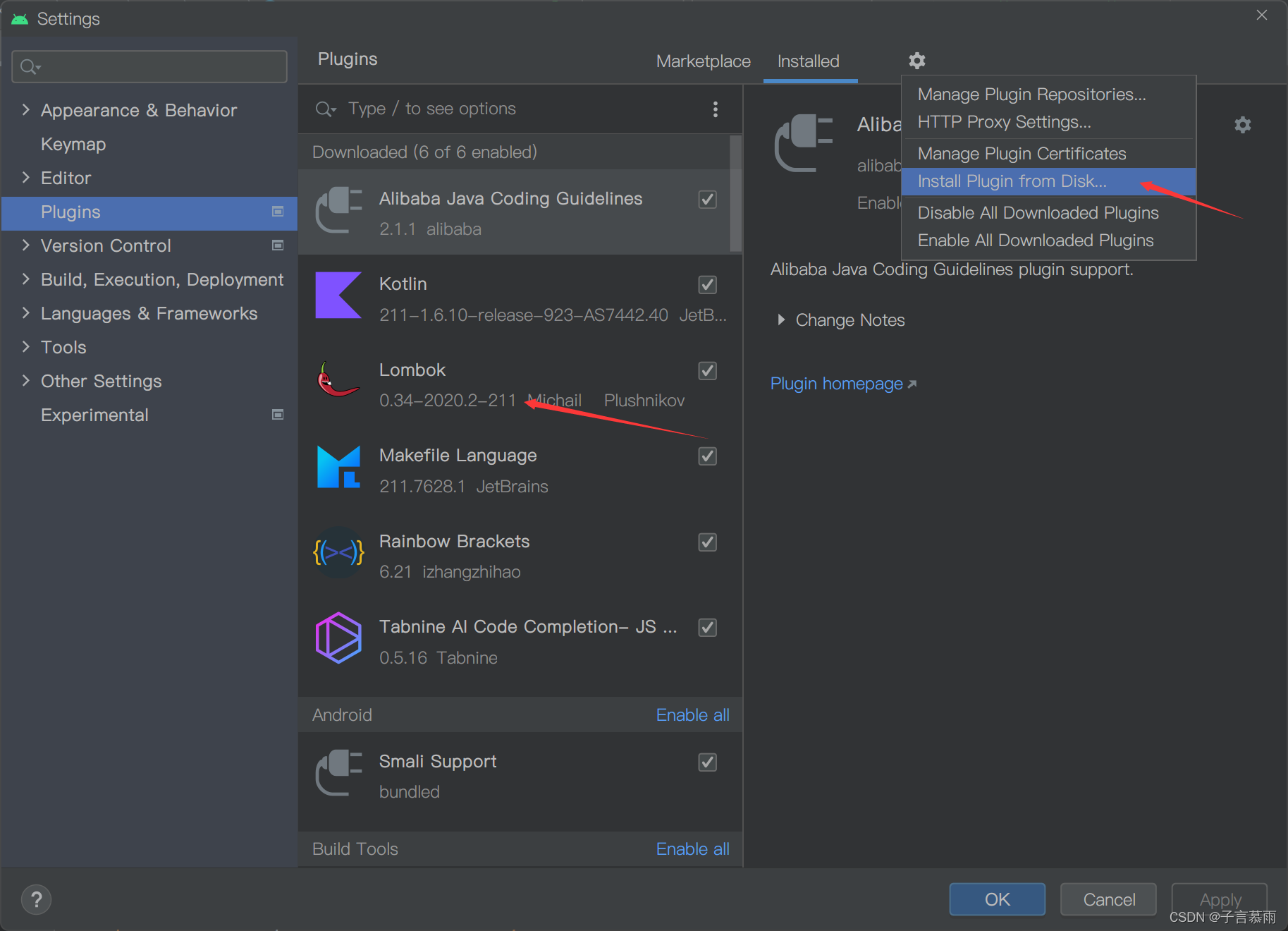Click the help question mark button
The width and height of the screenshot is (1288, 931).
click(37, 899)
